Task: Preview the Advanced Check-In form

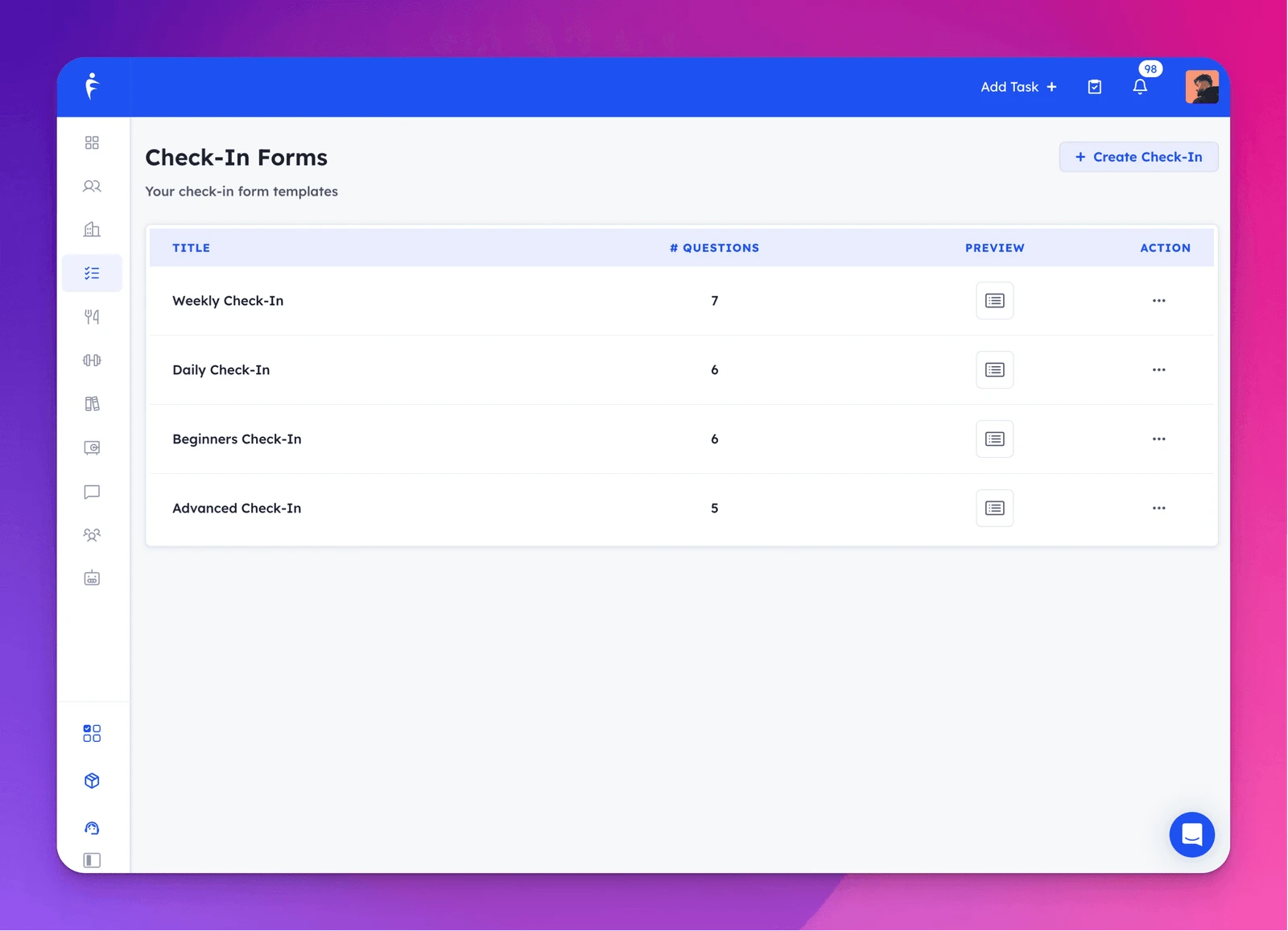Action: tap(995, 508)
